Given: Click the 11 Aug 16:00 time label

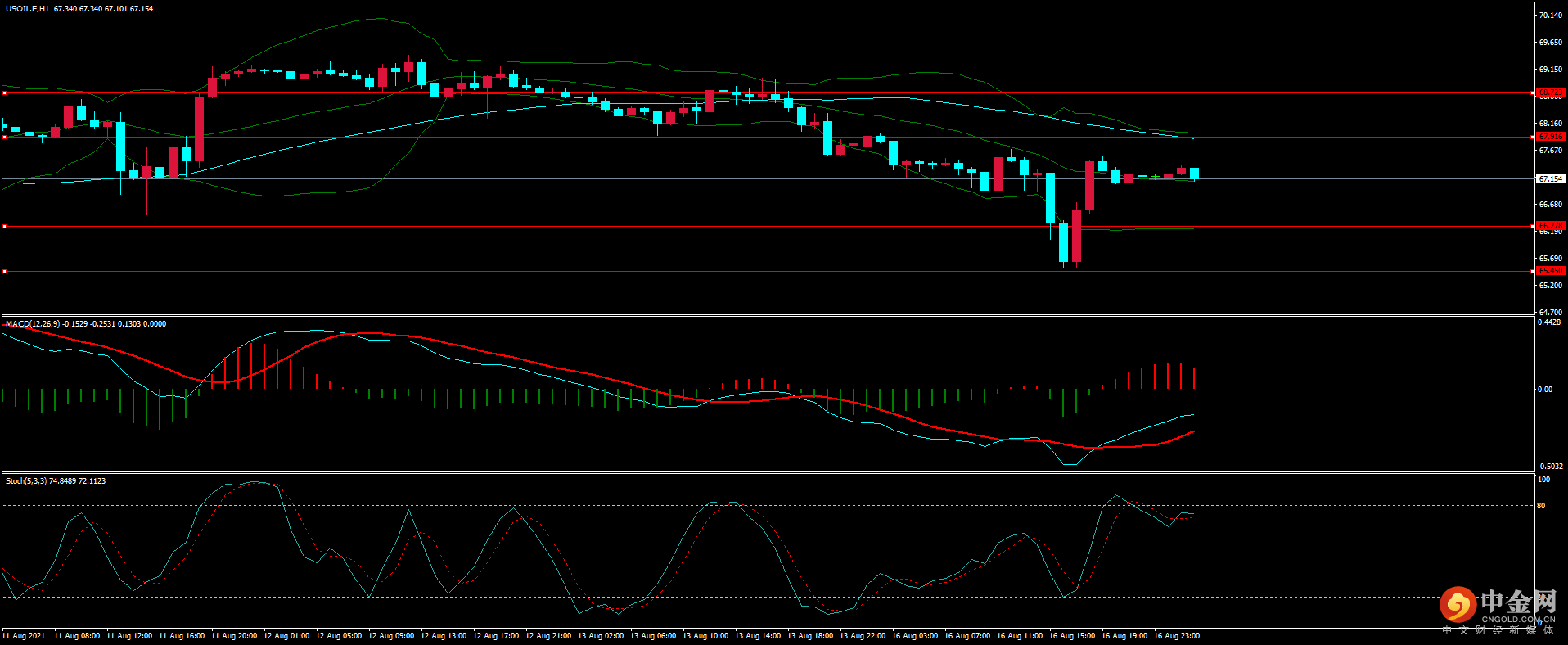Looking at the screenshot, I should point(182,636).
